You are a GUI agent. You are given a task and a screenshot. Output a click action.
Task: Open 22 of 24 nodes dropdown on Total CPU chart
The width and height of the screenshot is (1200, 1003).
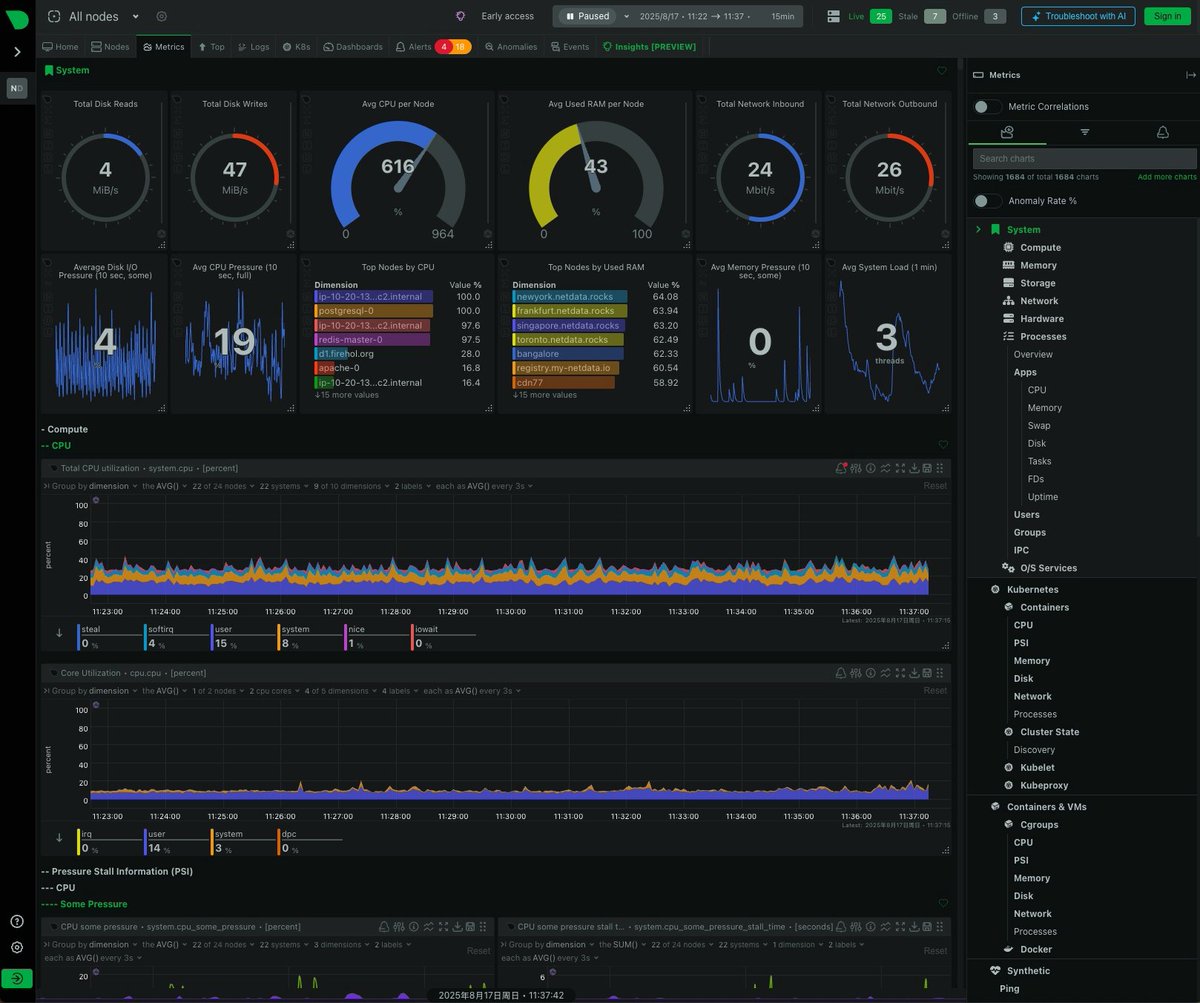[223, 486]
